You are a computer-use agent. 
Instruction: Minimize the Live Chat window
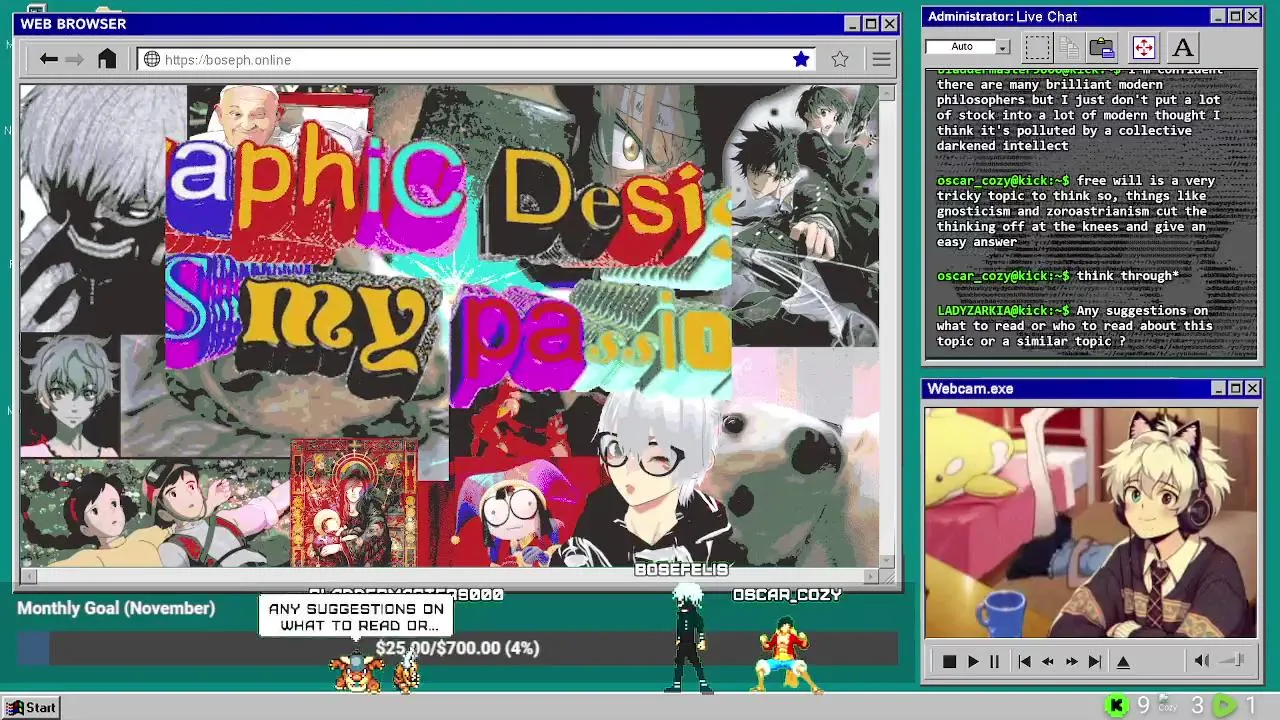[x=1218, y=16]
